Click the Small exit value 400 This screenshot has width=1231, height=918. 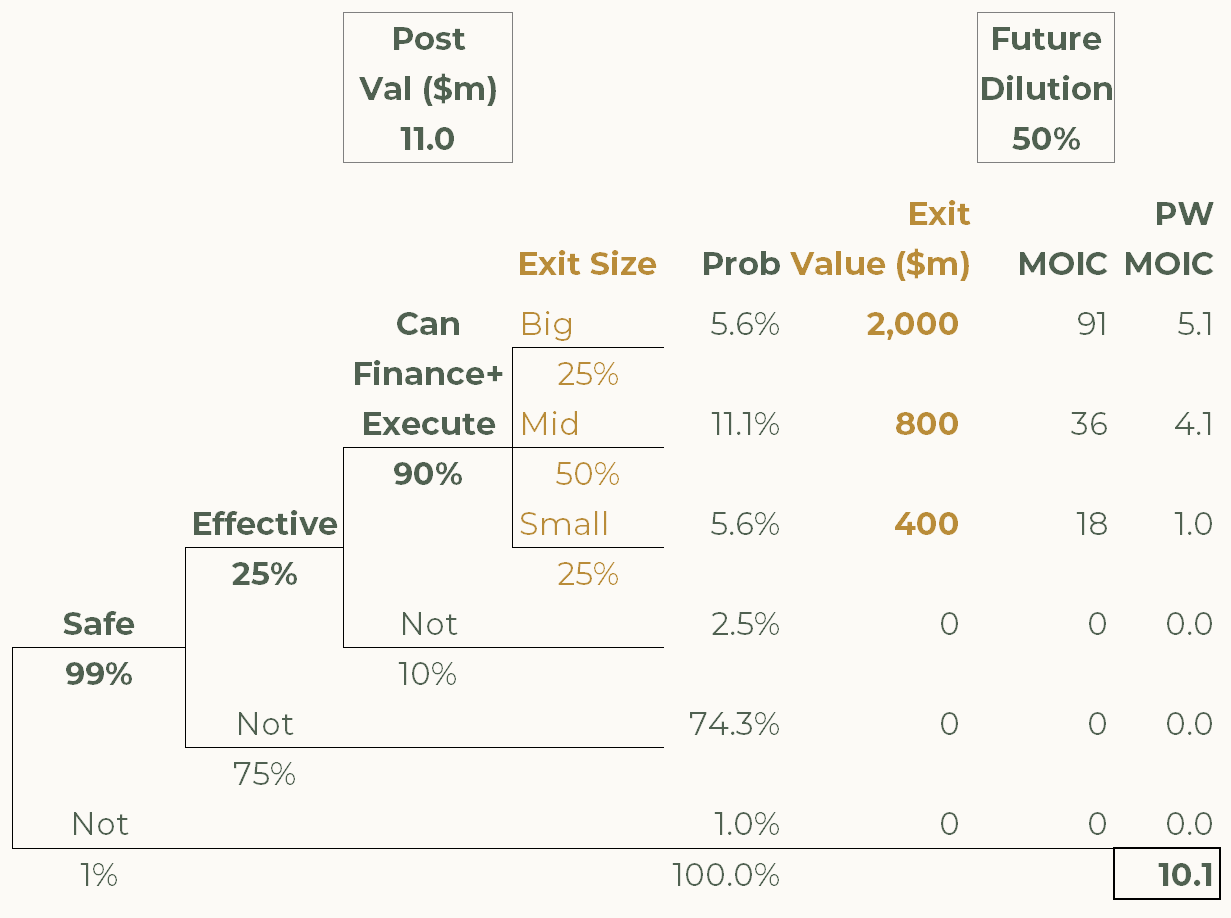click(926, 524)
